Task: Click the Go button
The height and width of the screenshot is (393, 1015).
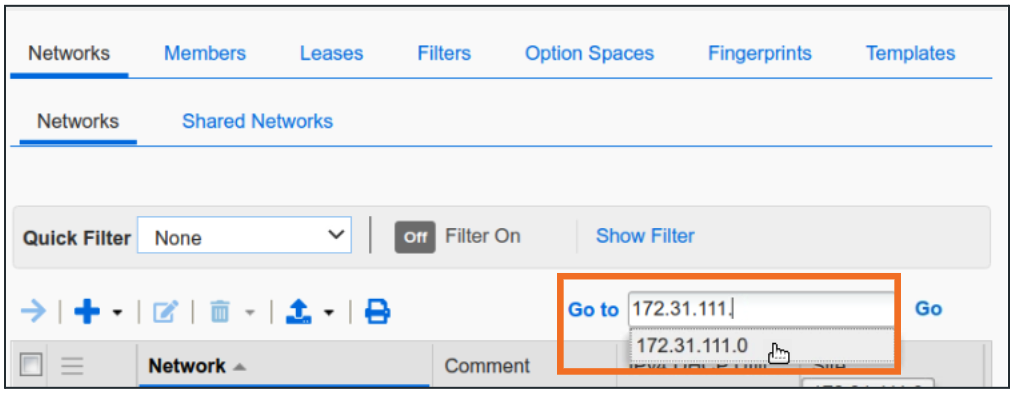Action: (x=928, y=309)
